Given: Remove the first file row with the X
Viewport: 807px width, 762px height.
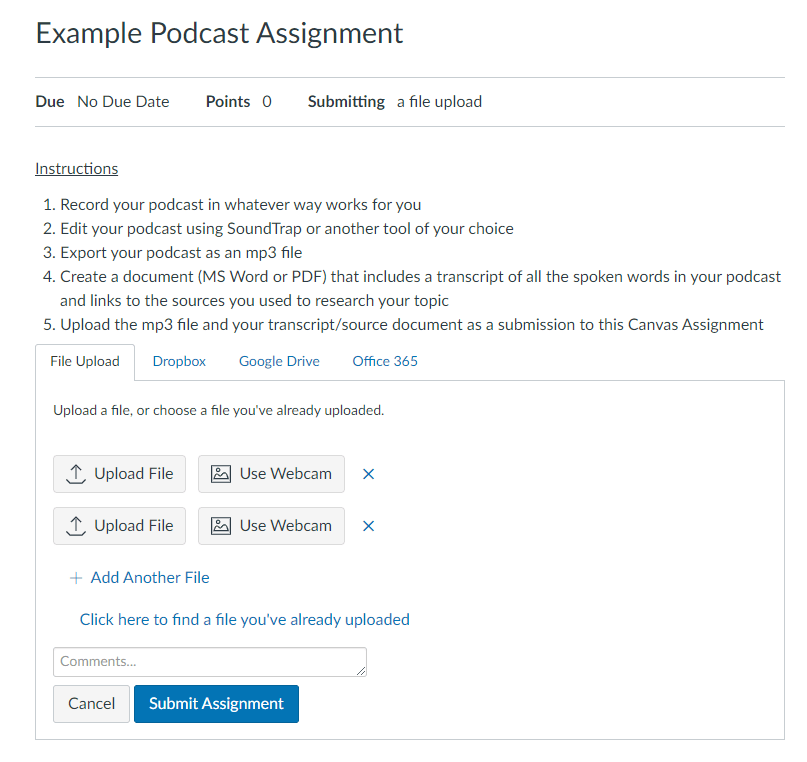Looking at the screenshot, I should tap(368, 473).
